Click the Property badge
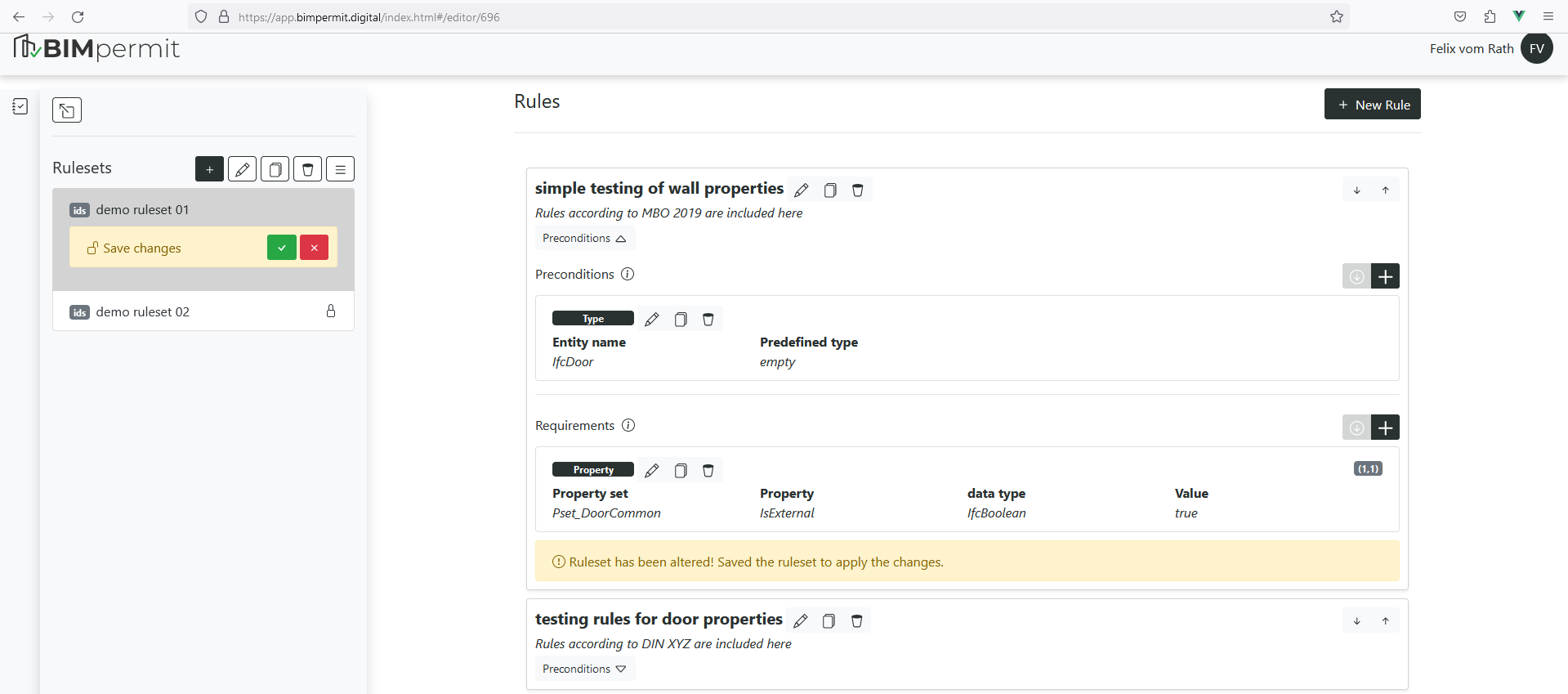 click(593, 469)
